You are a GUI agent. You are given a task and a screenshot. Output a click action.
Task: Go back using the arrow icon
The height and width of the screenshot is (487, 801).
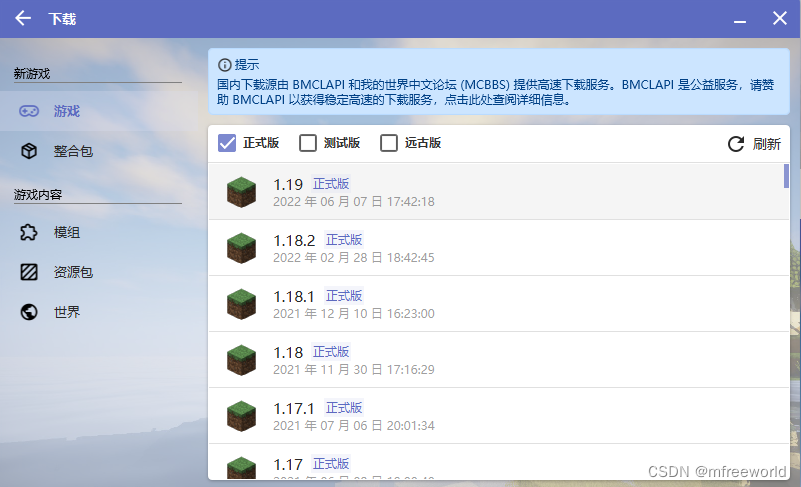coord(23,18)
